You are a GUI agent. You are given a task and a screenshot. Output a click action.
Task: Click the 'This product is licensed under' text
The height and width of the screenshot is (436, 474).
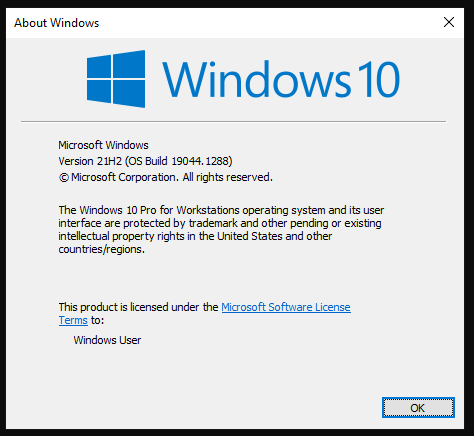(138, 307)
